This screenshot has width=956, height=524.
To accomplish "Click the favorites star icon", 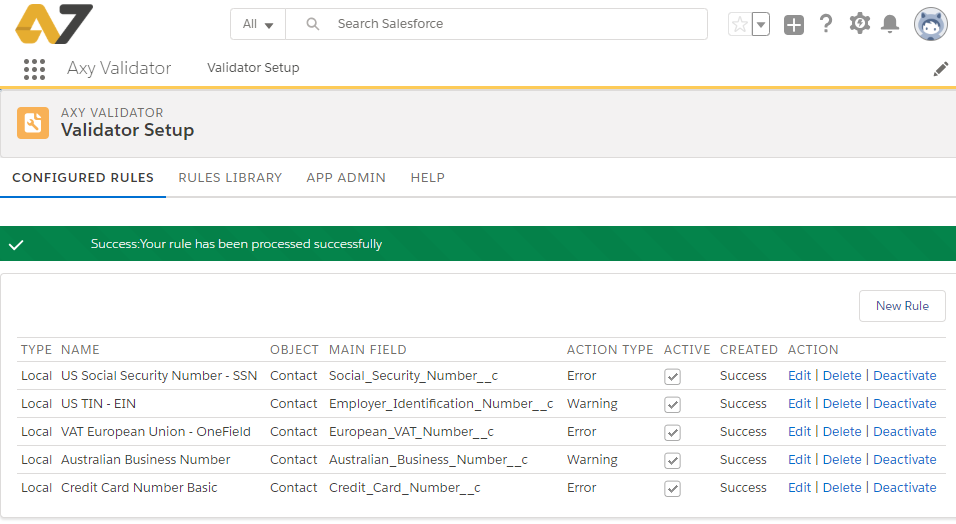I will coord(740,24).
